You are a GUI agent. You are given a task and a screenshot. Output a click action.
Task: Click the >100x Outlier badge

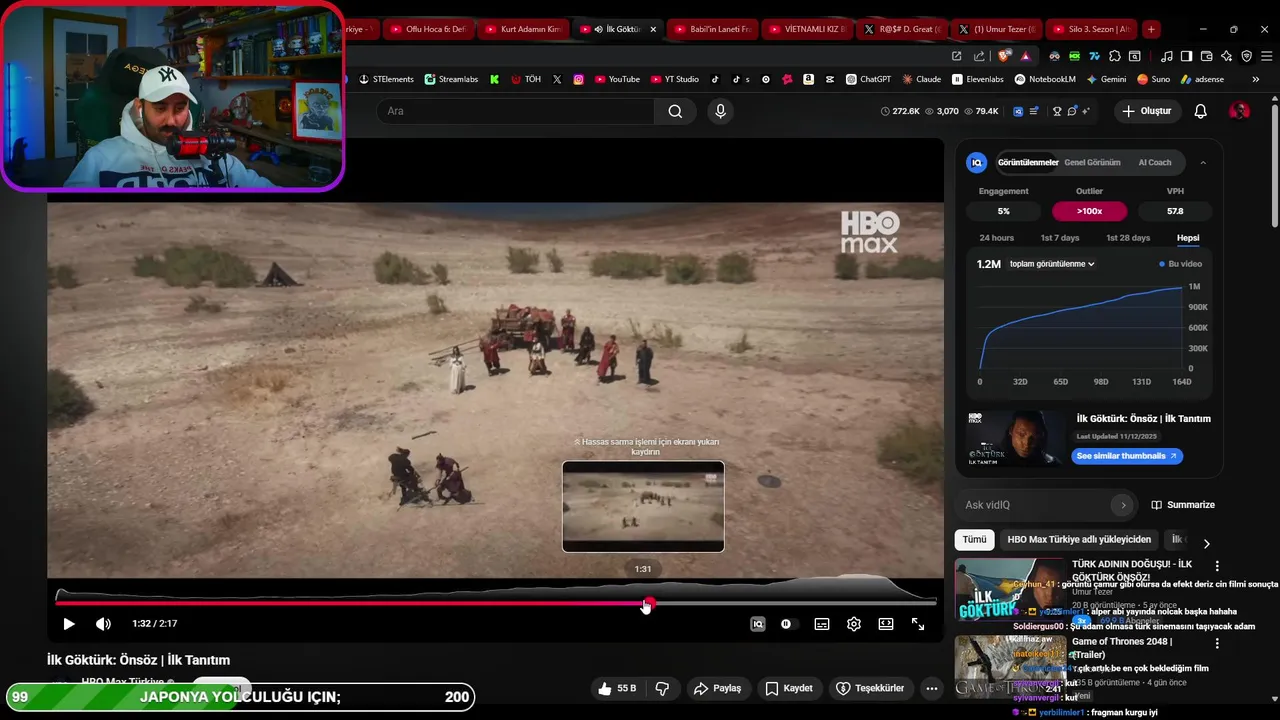coord(1089,211)
